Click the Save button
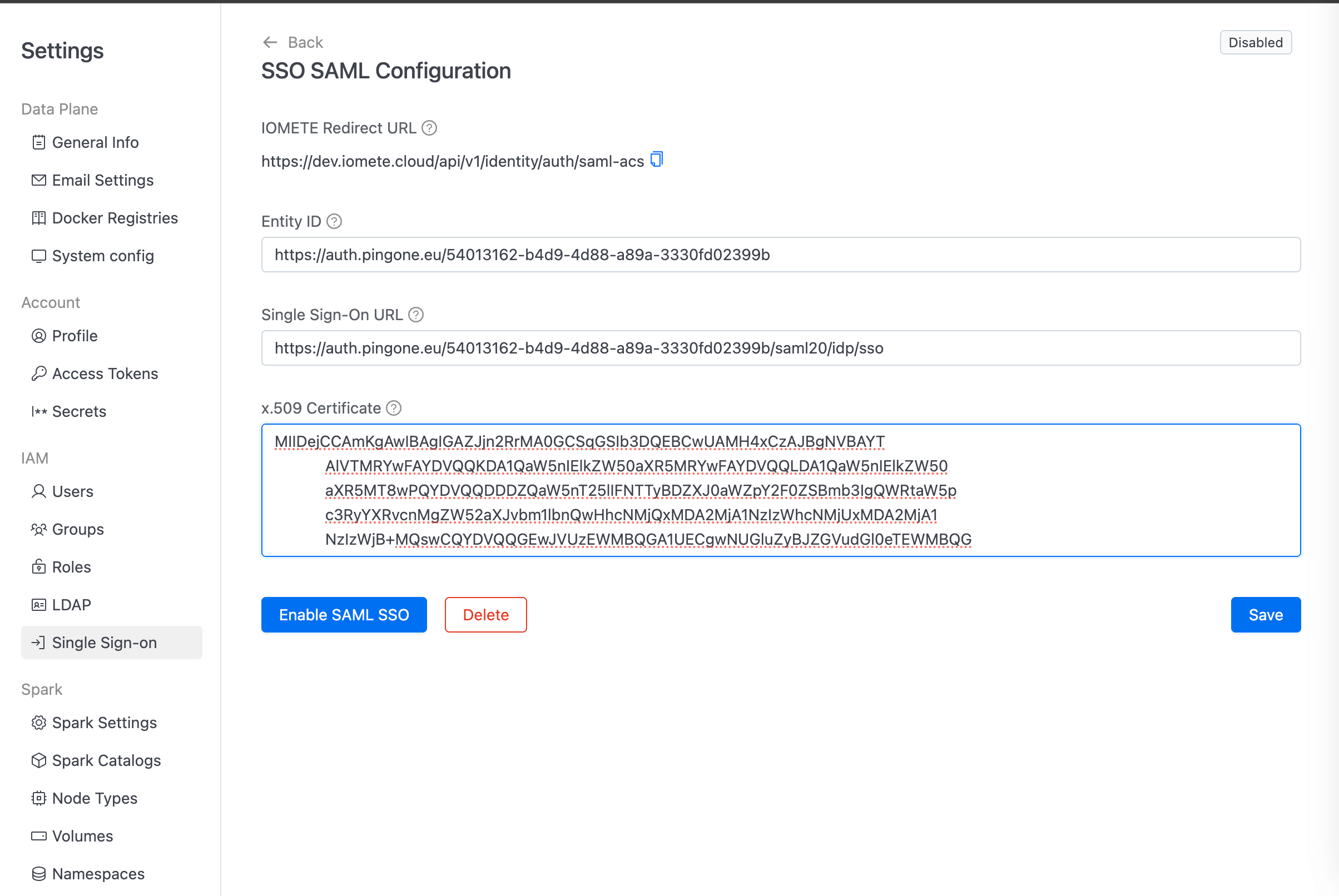The height and width of the screenshot is (896, 1339). (x=1265, y=614)
